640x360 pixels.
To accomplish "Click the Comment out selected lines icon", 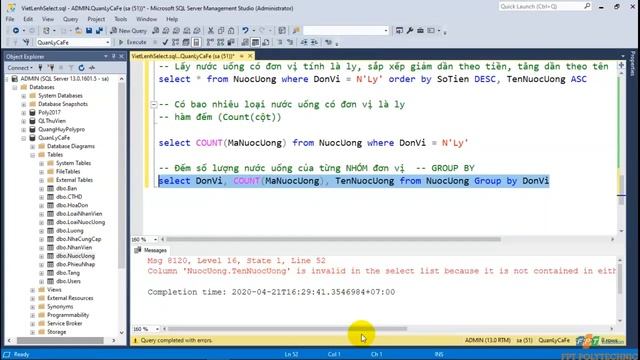I will [280, 42].
